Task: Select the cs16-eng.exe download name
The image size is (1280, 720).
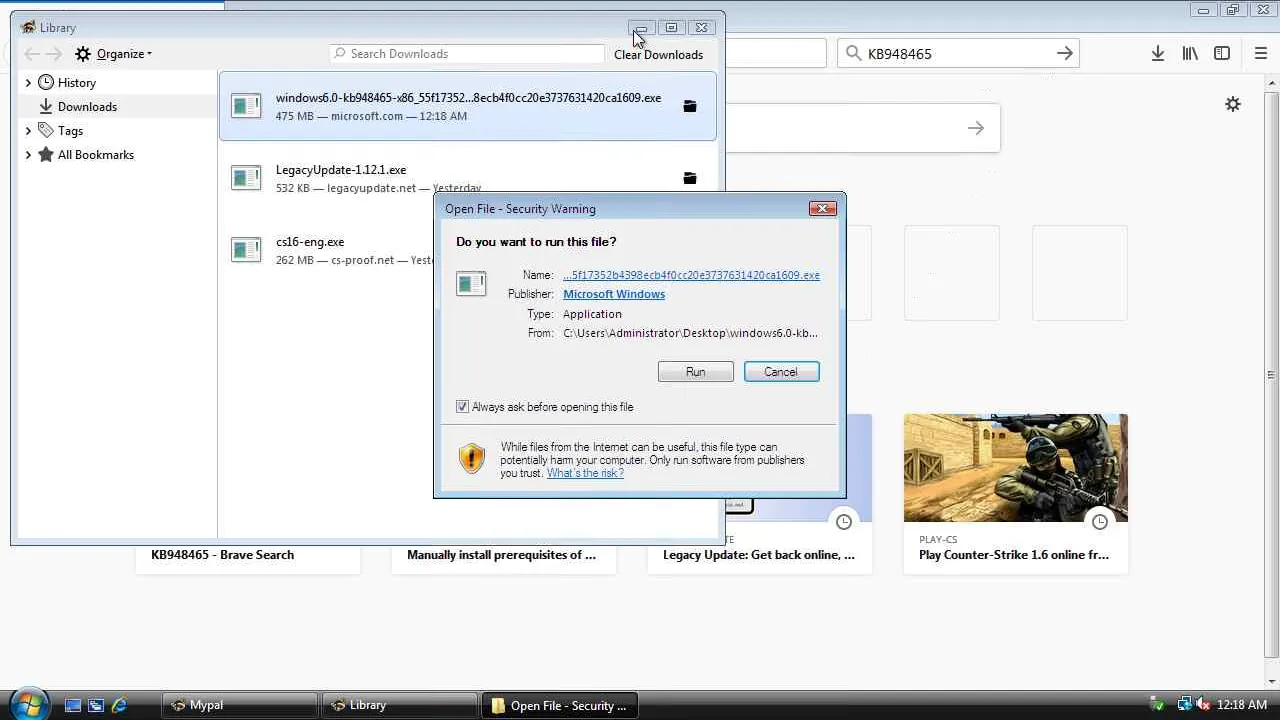Action: pyautogui.click(x=310, y=242)
